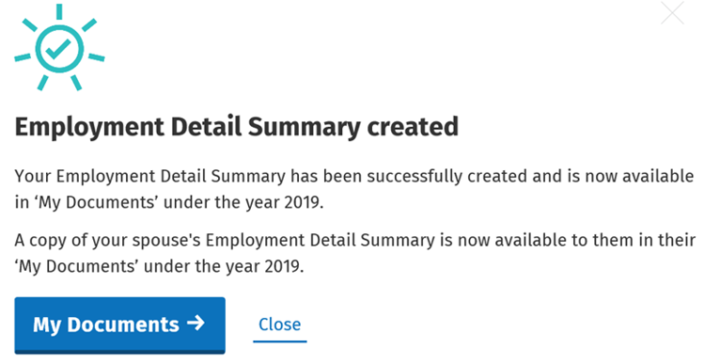Click the teal sun success icon
The image size is (720, 364).
pyautogui.click(x=60, y=47)
